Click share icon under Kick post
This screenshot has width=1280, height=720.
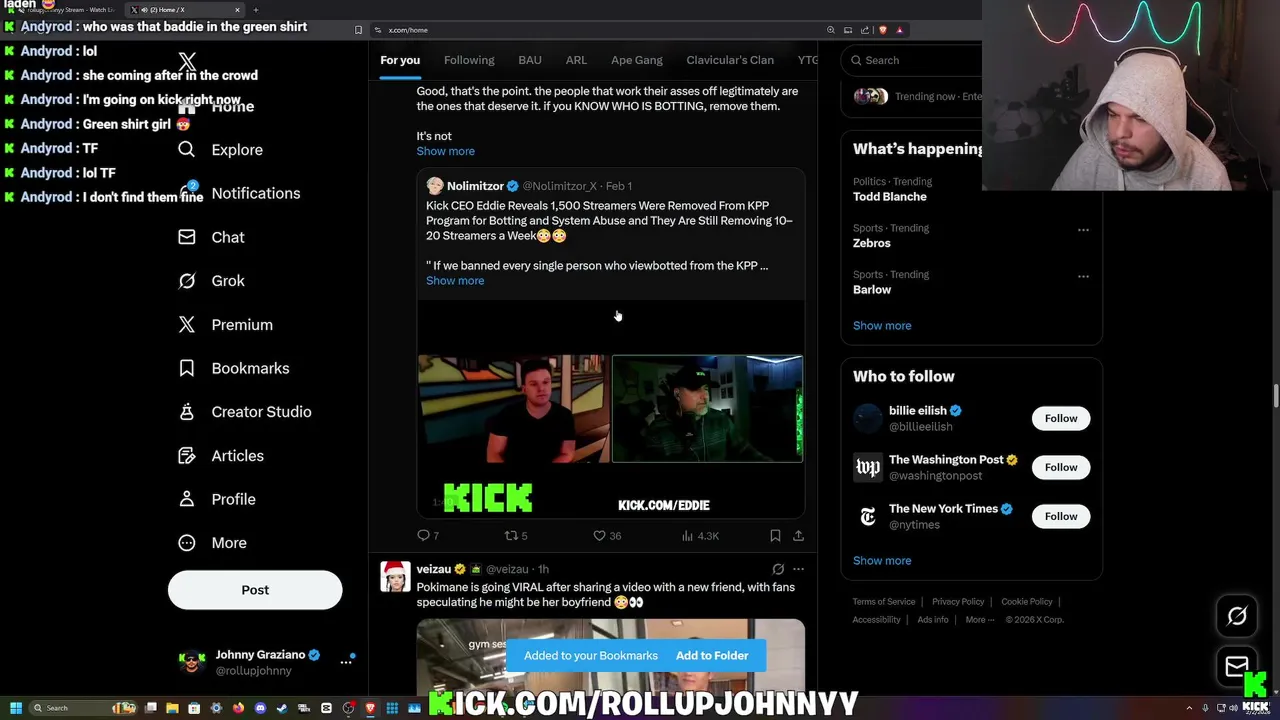tap(798, 536)
